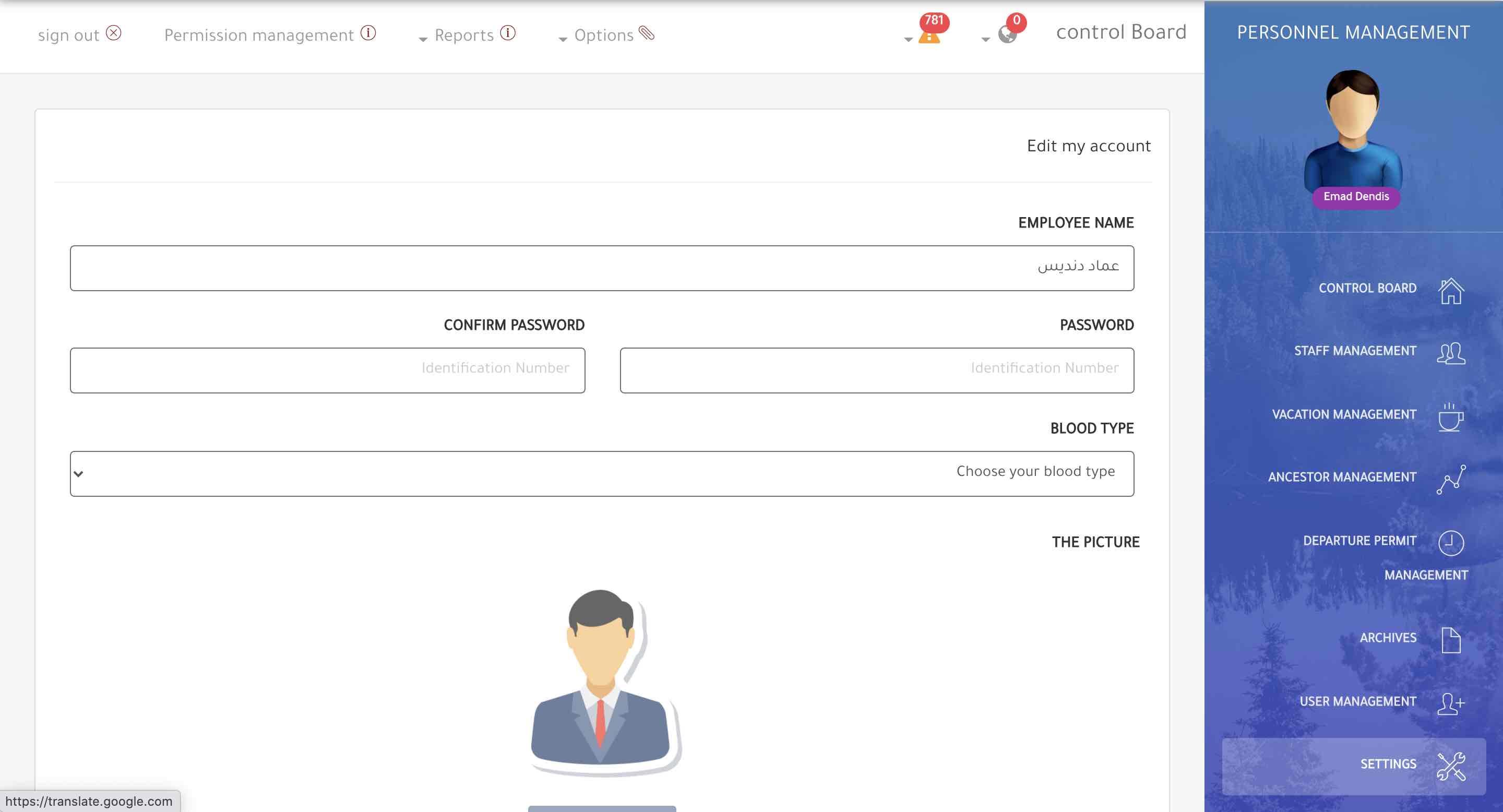
Task: Click the control Board header link
Action: click(1121, 32)
